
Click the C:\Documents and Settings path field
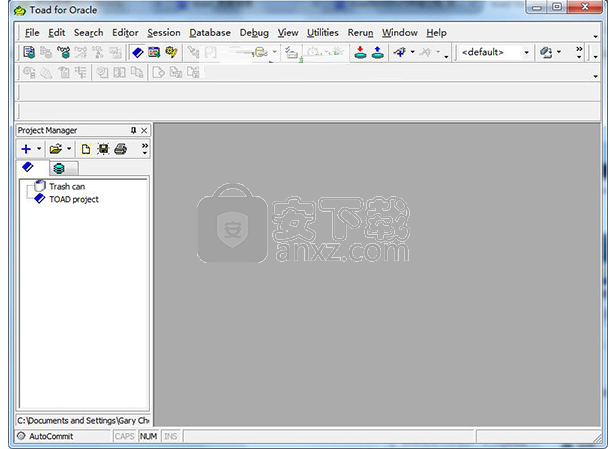click(83, 421)
